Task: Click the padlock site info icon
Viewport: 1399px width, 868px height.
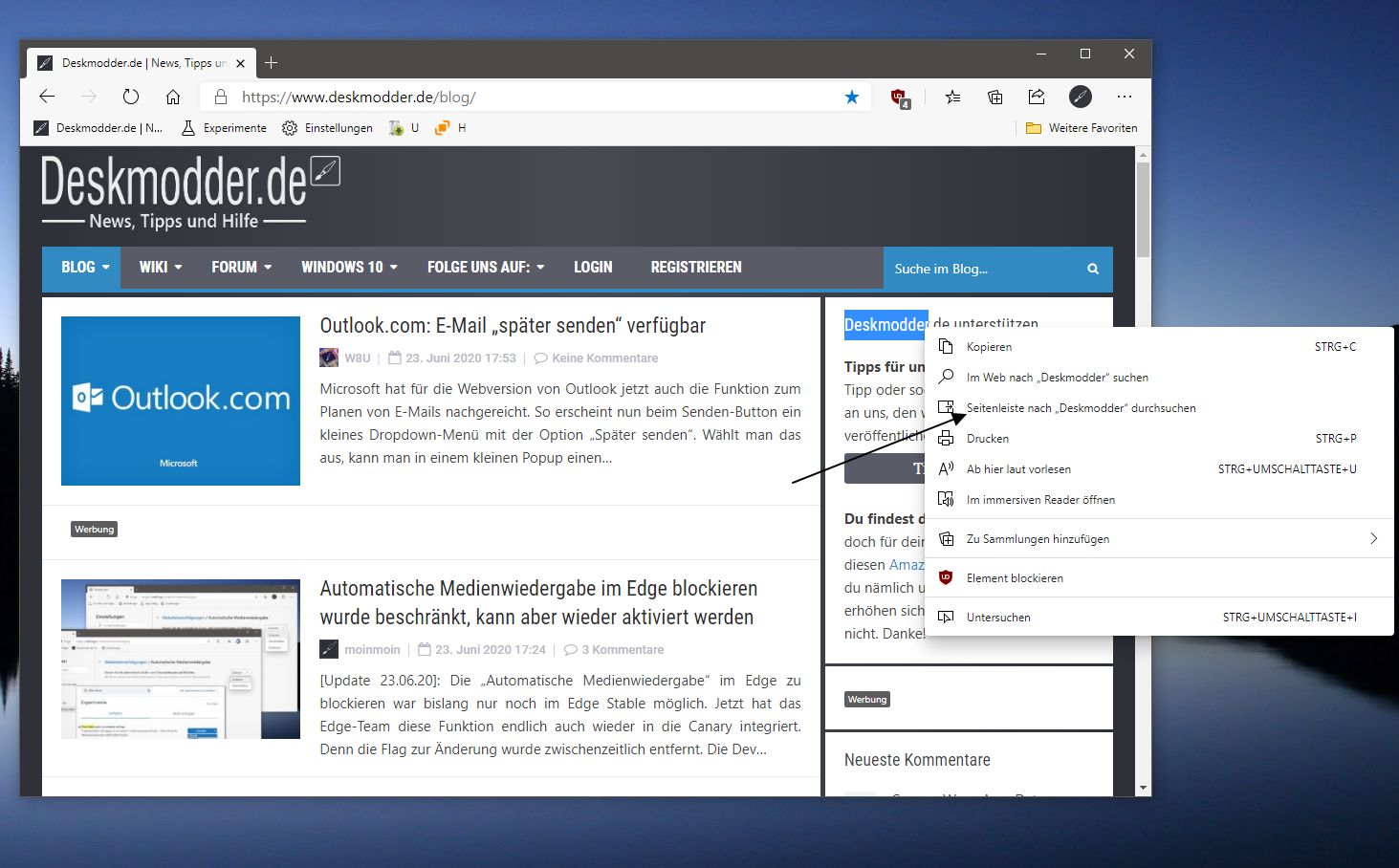Action: pos(221,97)
